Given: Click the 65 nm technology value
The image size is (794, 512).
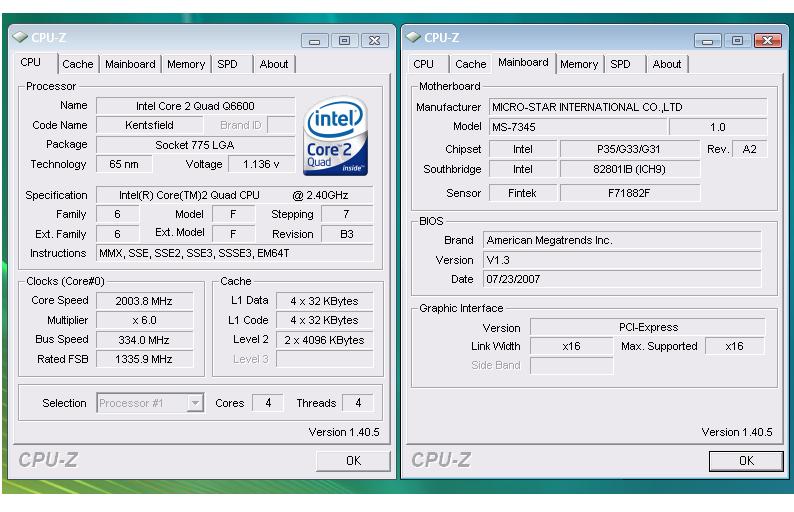Looking at the screenshot, I should (x=124, y=165).
